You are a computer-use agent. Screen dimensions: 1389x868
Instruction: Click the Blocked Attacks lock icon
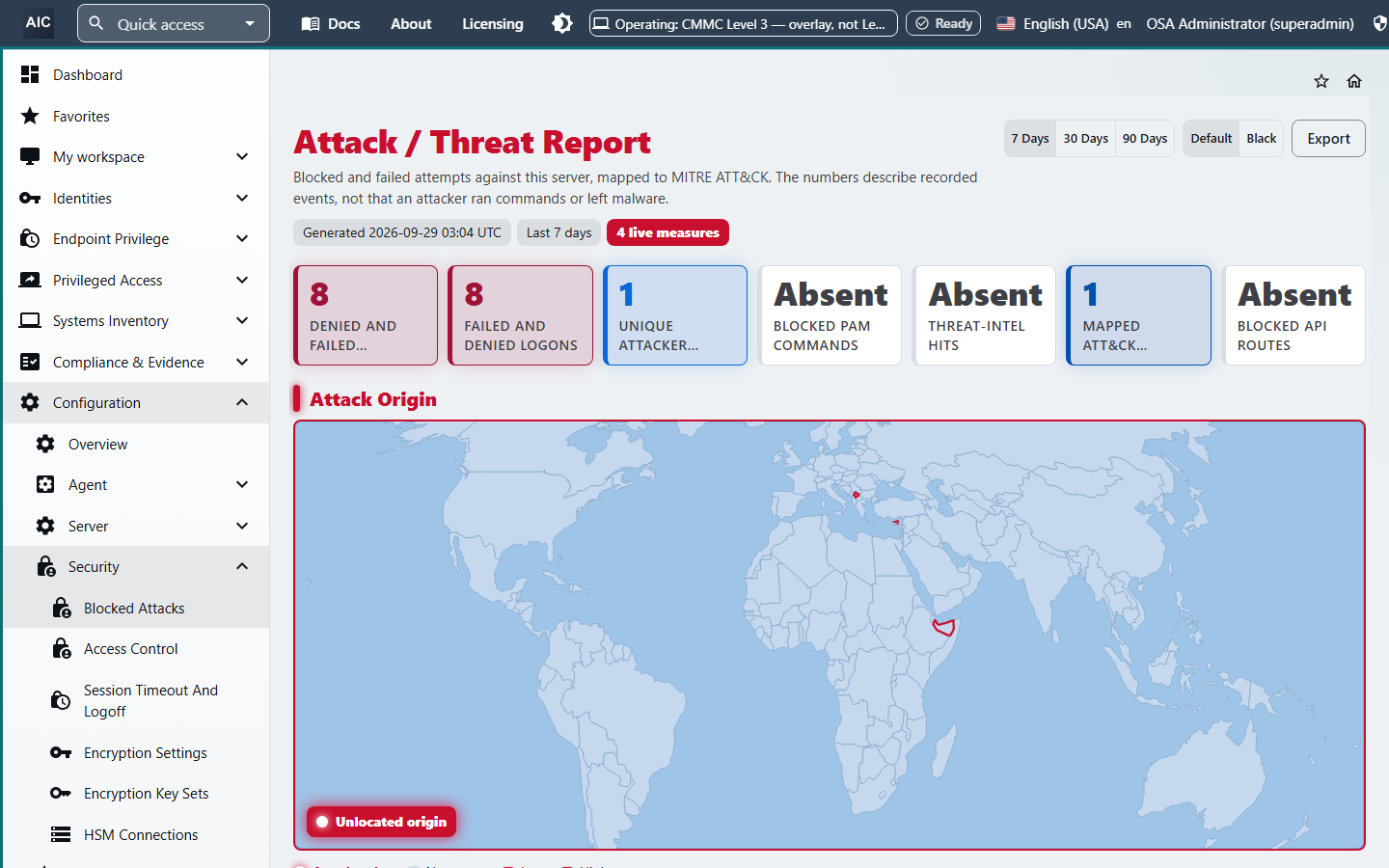61,608
